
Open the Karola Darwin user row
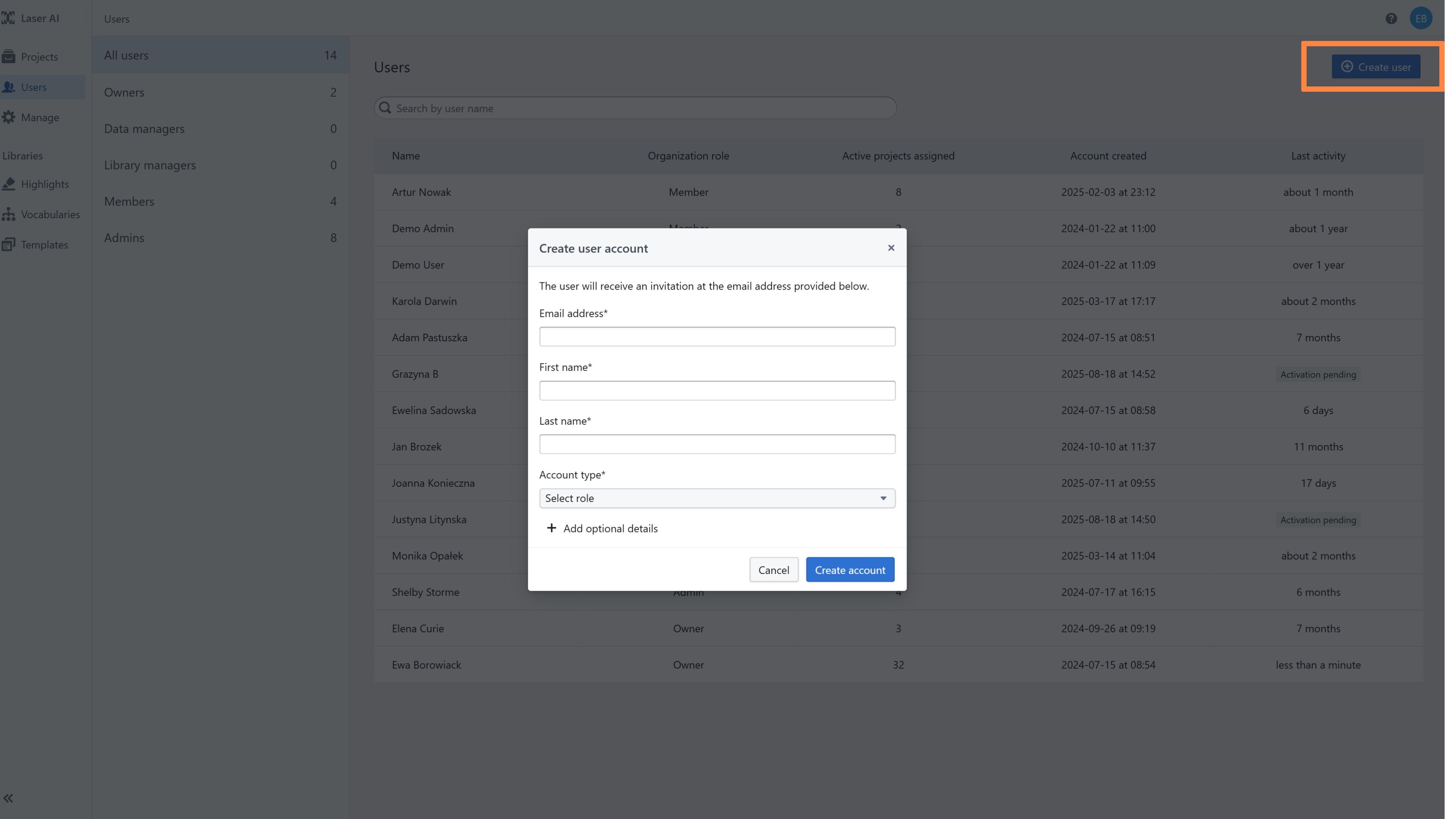(898, 301)
